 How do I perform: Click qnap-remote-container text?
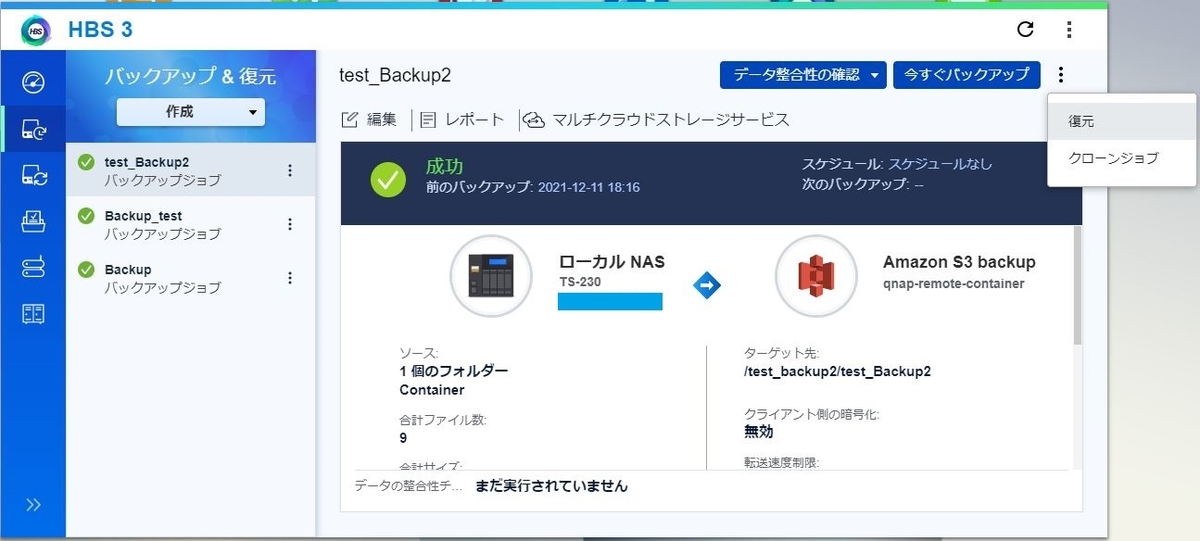coord(954,283)
